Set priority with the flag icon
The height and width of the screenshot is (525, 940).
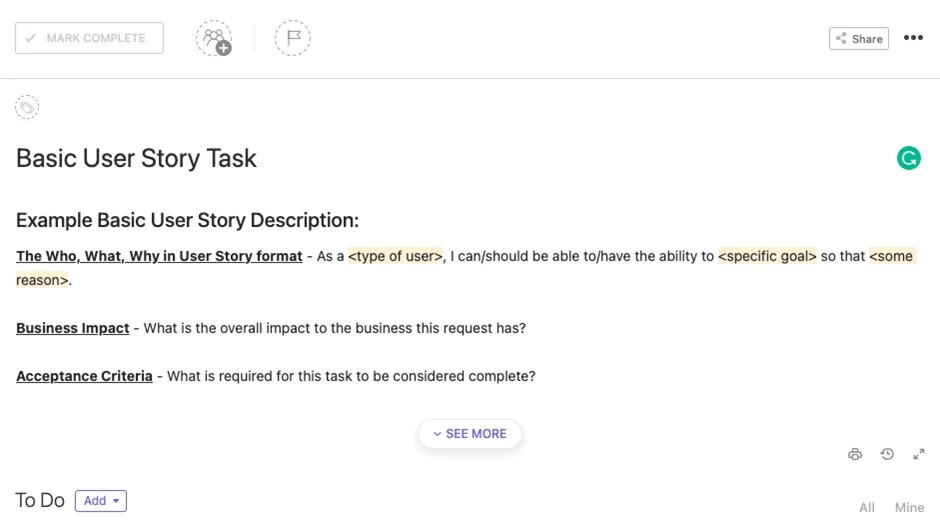[x=293, y=38]
